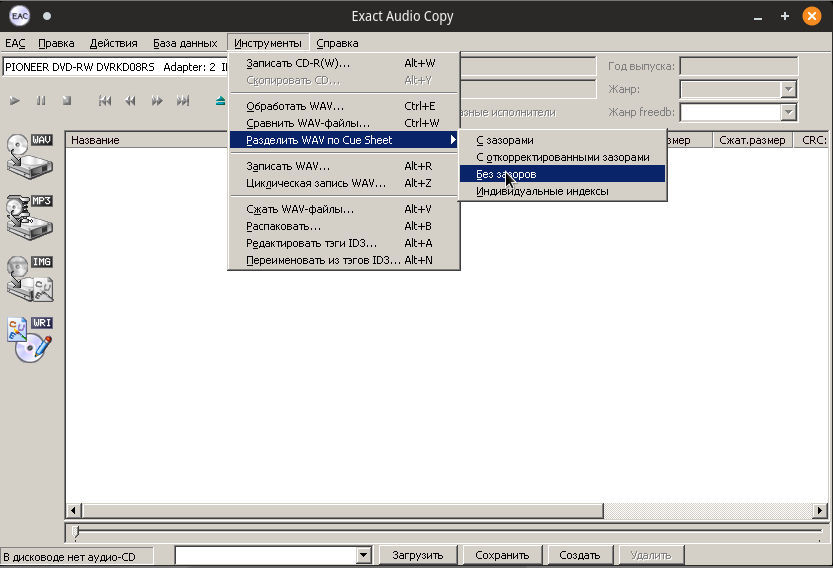Click the Сжат.размер column header
This screenshot has width=833, height=568.
click(x=752, y=140)
